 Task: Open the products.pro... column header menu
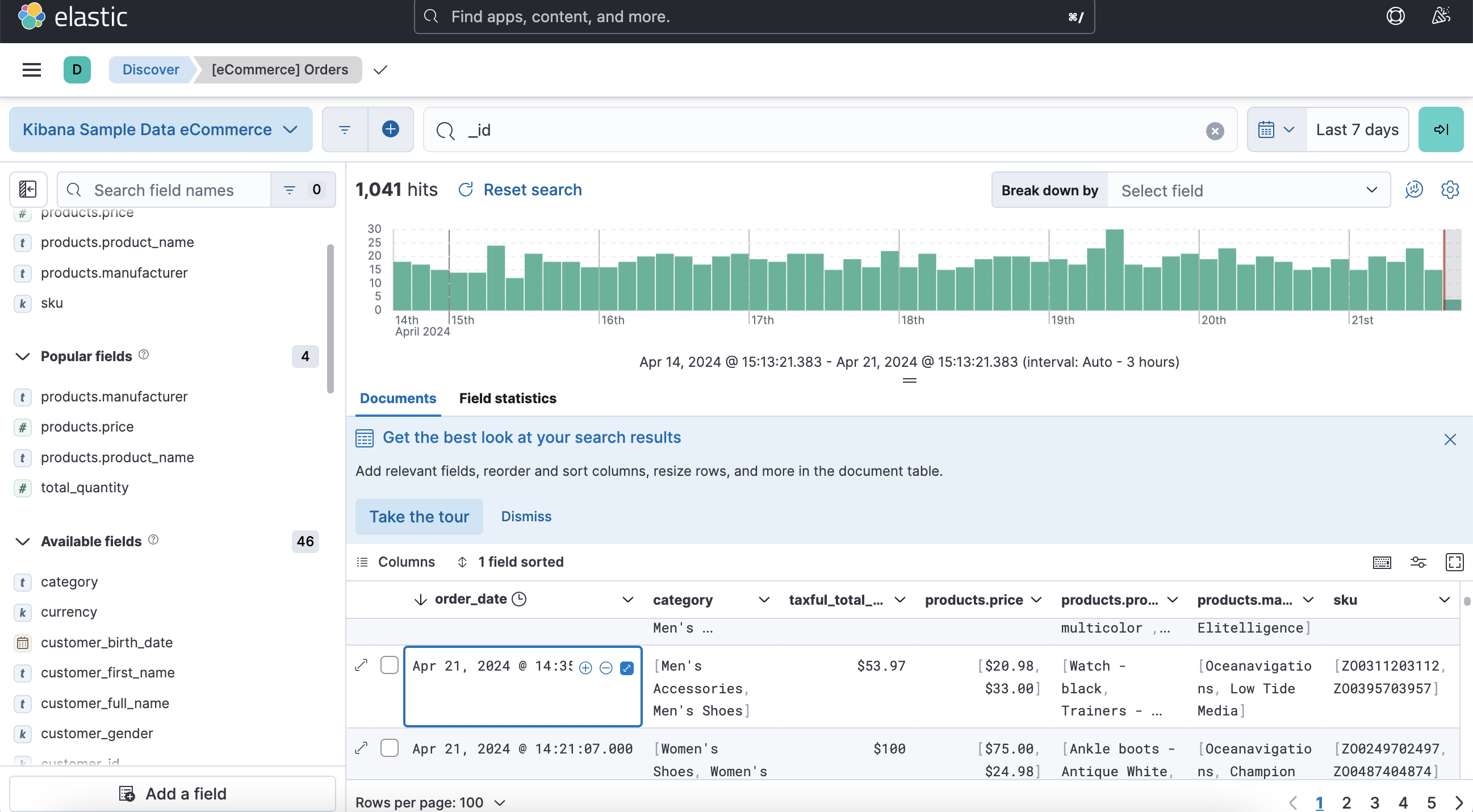1171,599
